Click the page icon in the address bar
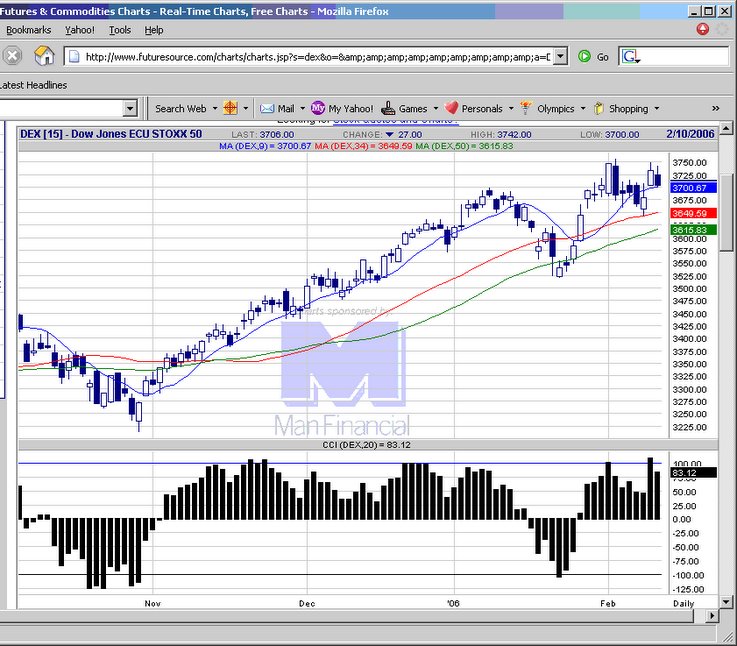The image size is (737, 646). click(x=74, y=57)
